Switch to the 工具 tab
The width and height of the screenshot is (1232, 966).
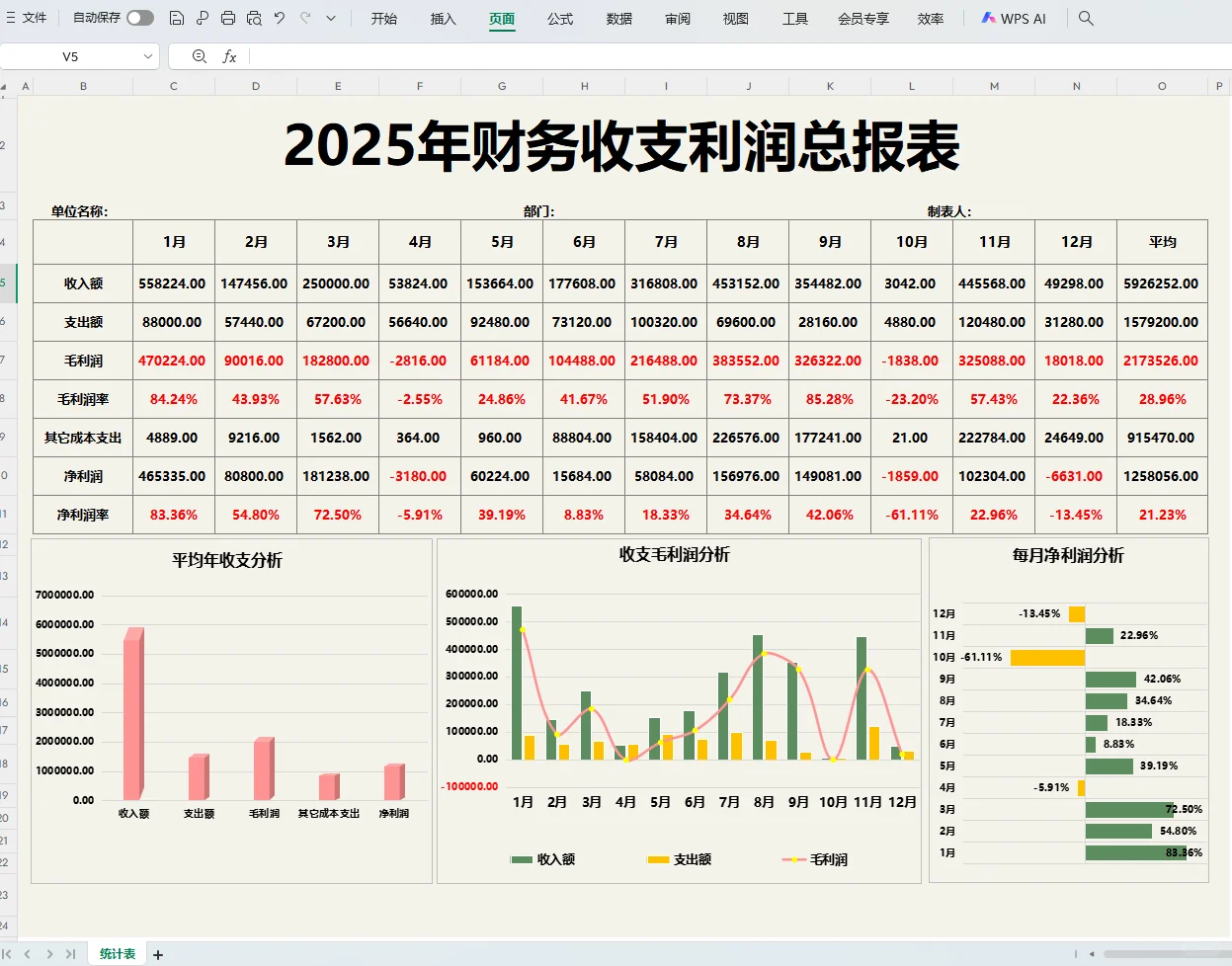click(x=795, y=19)
